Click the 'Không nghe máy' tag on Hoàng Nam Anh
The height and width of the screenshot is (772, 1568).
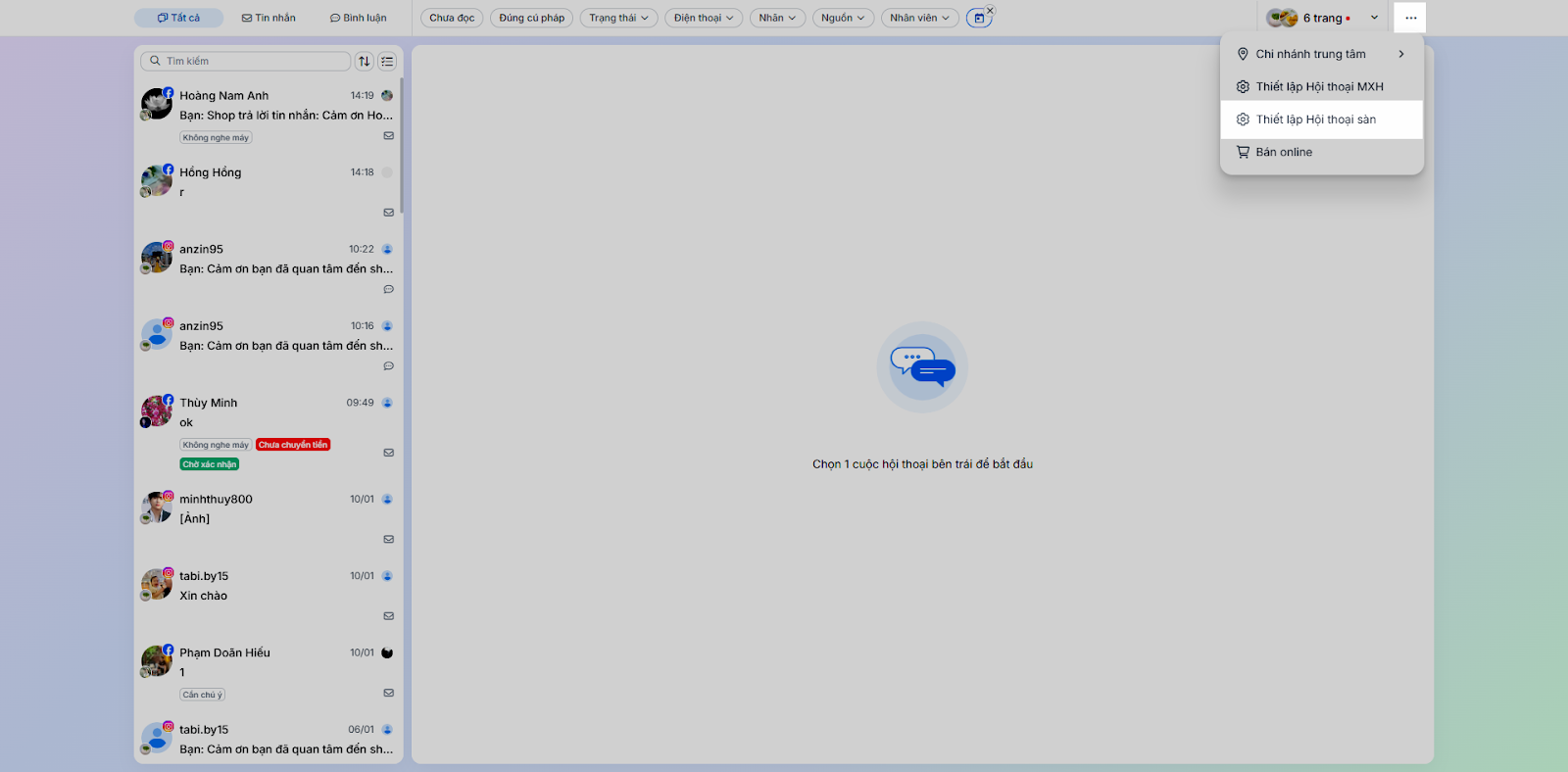tap(216, 138)
